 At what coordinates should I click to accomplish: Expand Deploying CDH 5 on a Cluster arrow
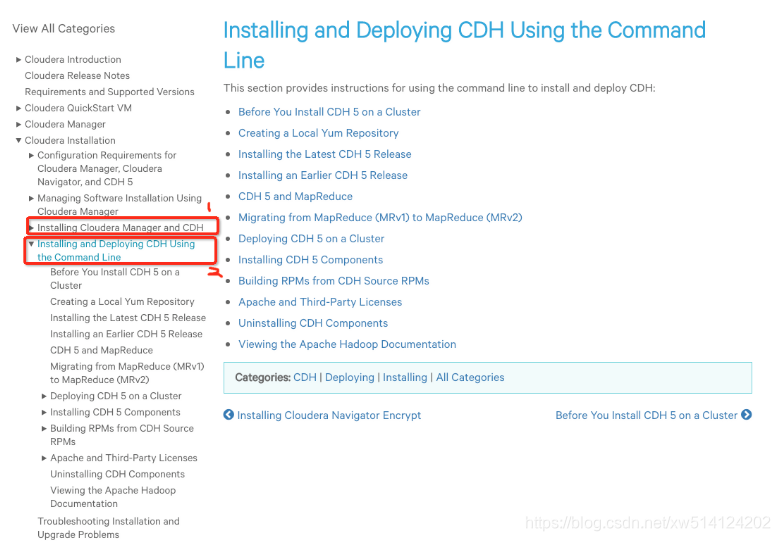[44, 396]
